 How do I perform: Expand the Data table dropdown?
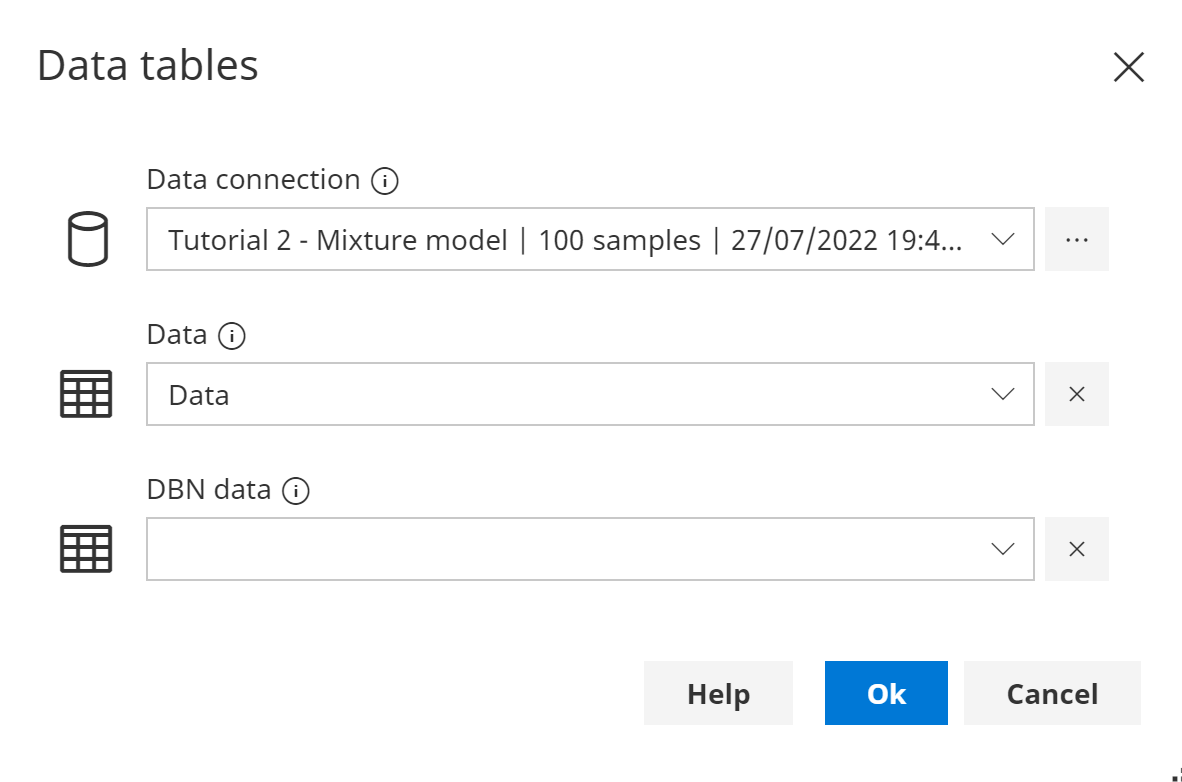coord(1001,394)
